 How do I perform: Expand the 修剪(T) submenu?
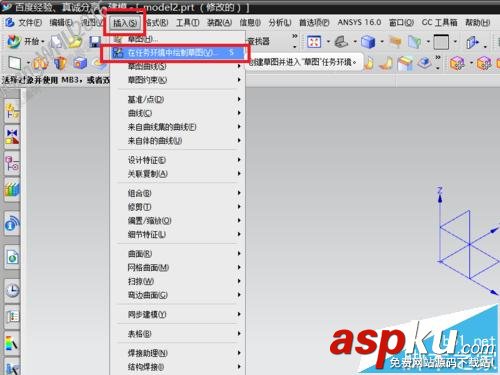pos(177,207)
